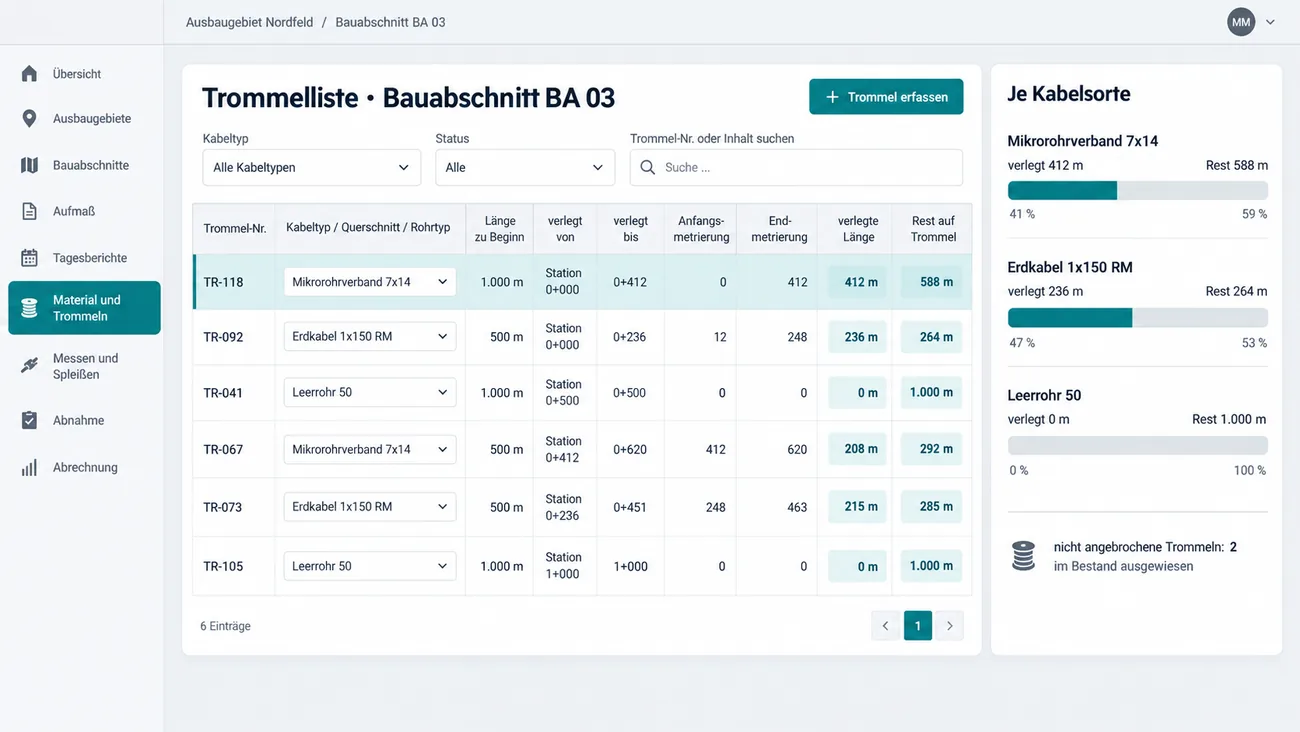Viewport: 1300px width, 732px height.
Task: Open cable type dropdown for TR-105
Action: click(370, 566)
